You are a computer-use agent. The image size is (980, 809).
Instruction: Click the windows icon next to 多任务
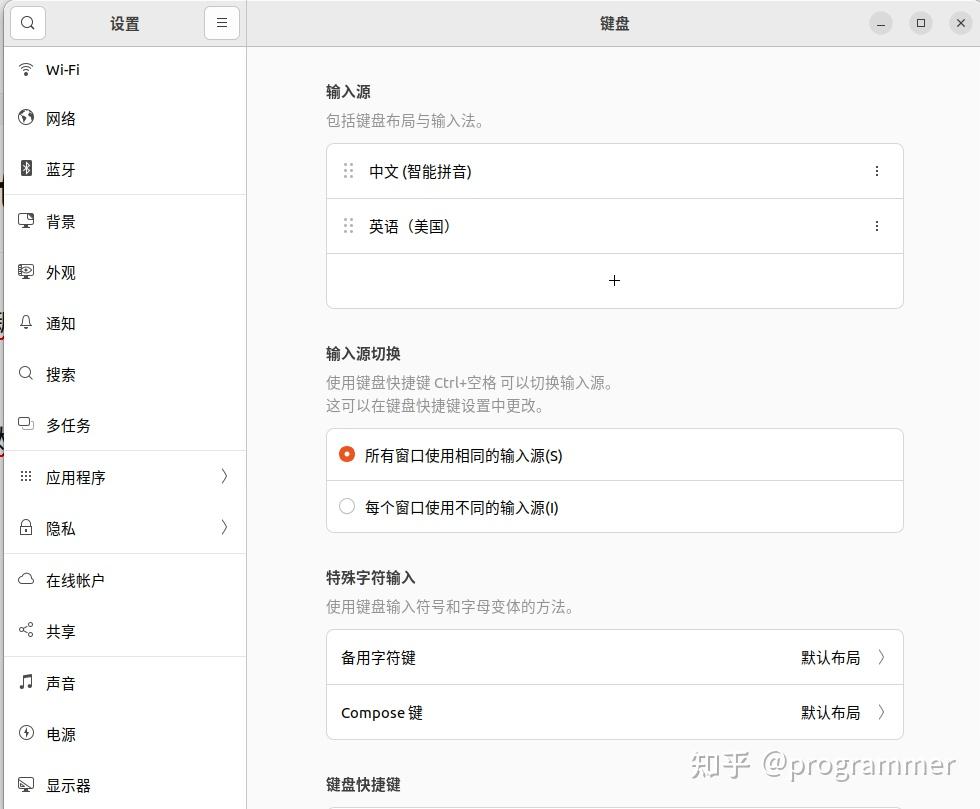26,424
